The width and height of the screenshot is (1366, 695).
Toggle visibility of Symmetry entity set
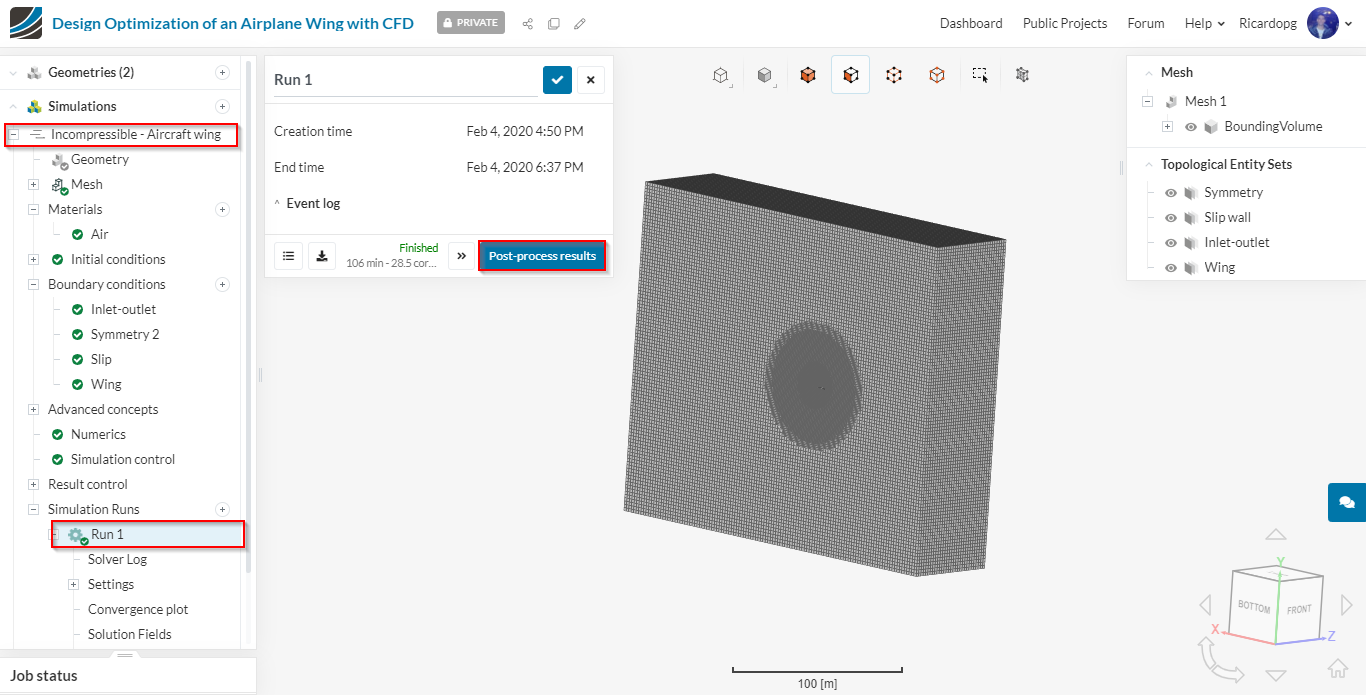click(x=1171, y=193)
